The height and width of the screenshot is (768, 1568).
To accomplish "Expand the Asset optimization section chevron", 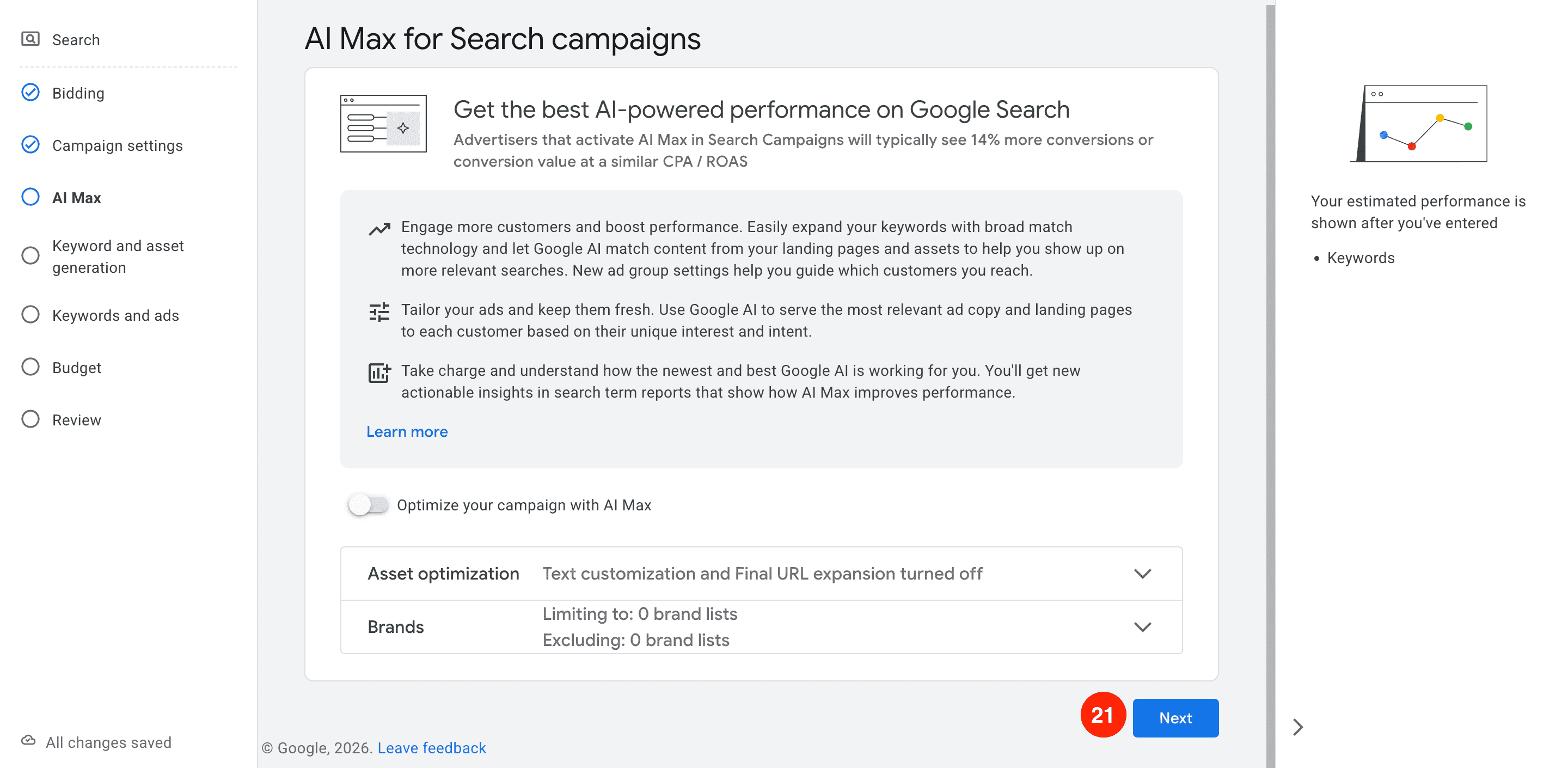I will pyautogui.click(x=1143, y=574).
